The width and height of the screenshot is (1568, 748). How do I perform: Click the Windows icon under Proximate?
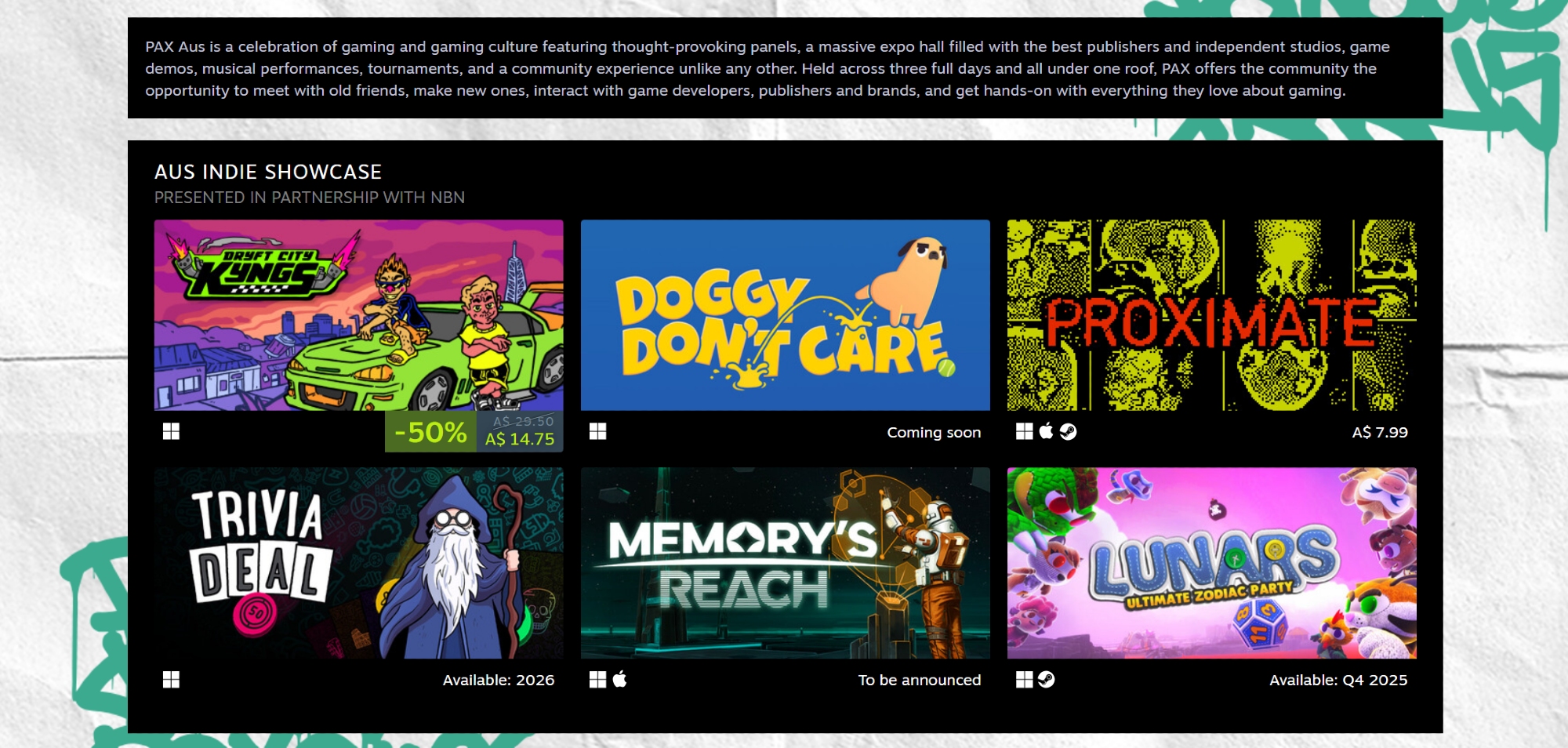click(x=1024, y=431)
